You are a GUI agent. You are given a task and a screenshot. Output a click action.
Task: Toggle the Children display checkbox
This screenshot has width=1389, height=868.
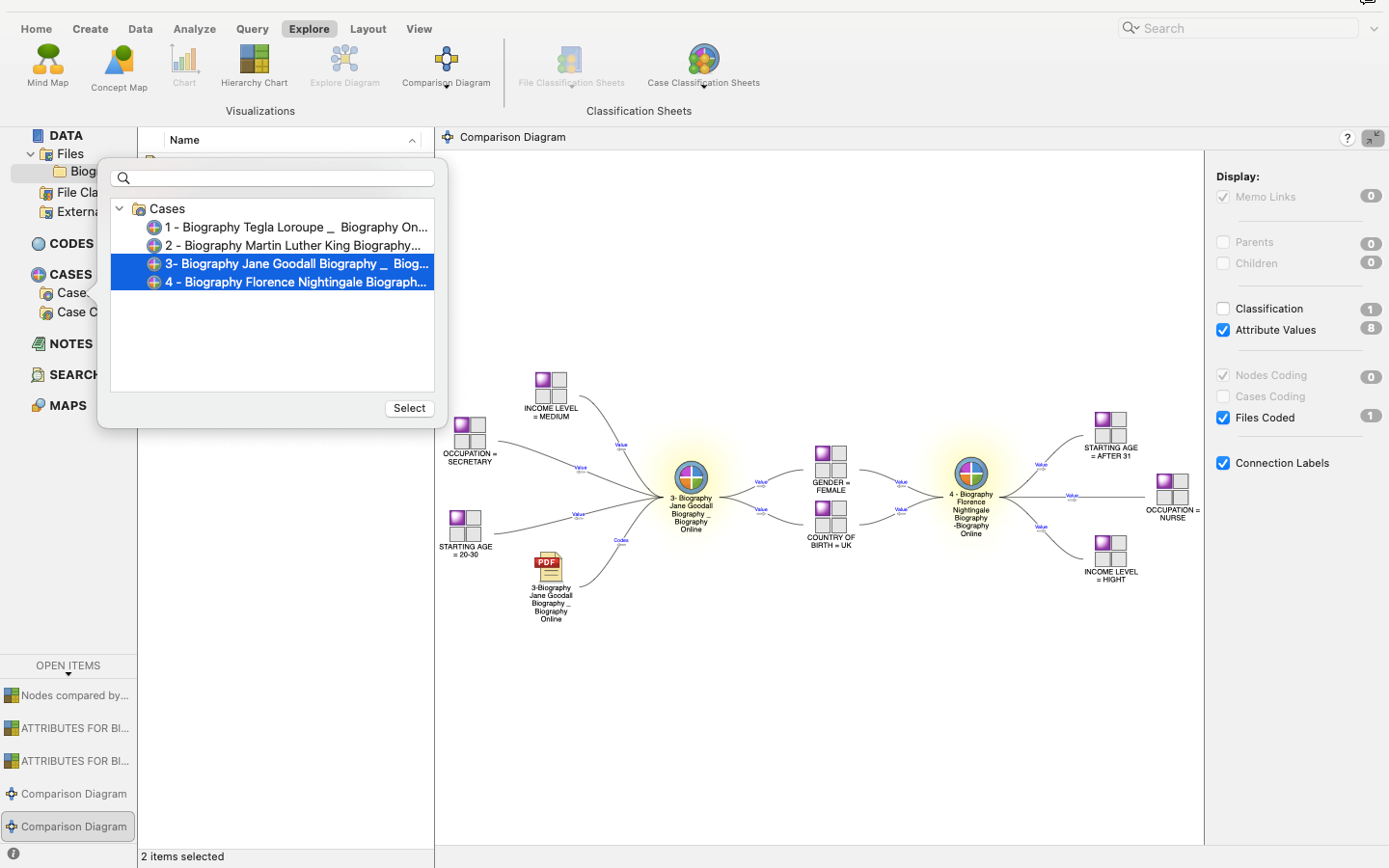[1223, 263]
